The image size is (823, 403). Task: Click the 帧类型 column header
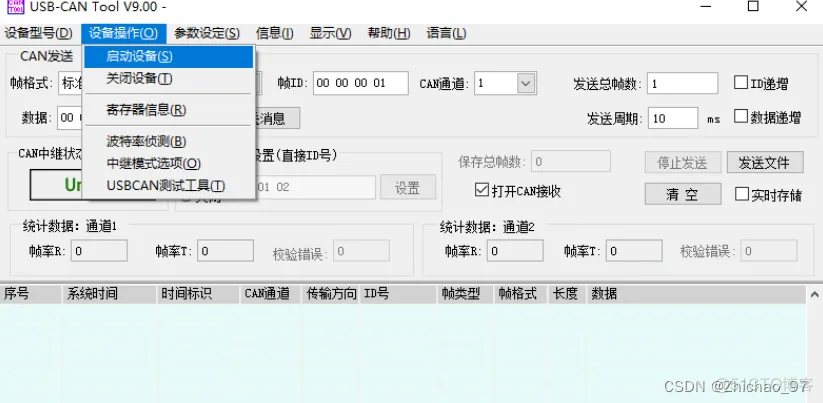click(x=466, y=294)
